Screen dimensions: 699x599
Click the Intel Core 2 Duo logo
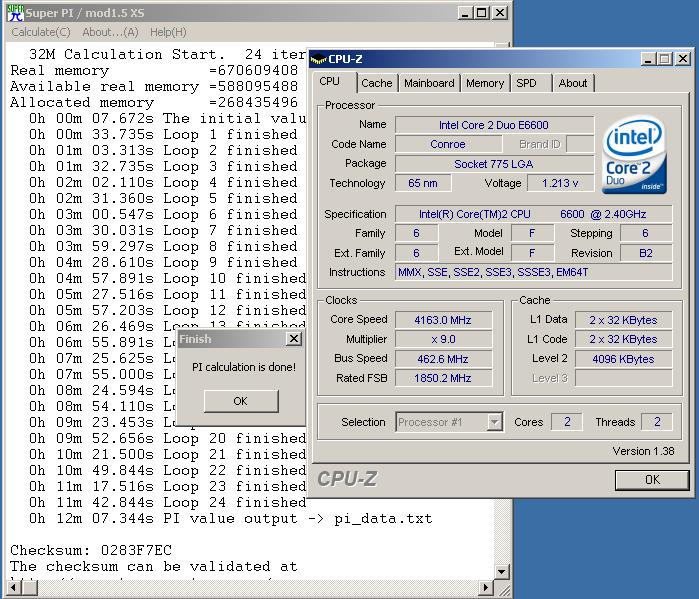tap(634, 155)
